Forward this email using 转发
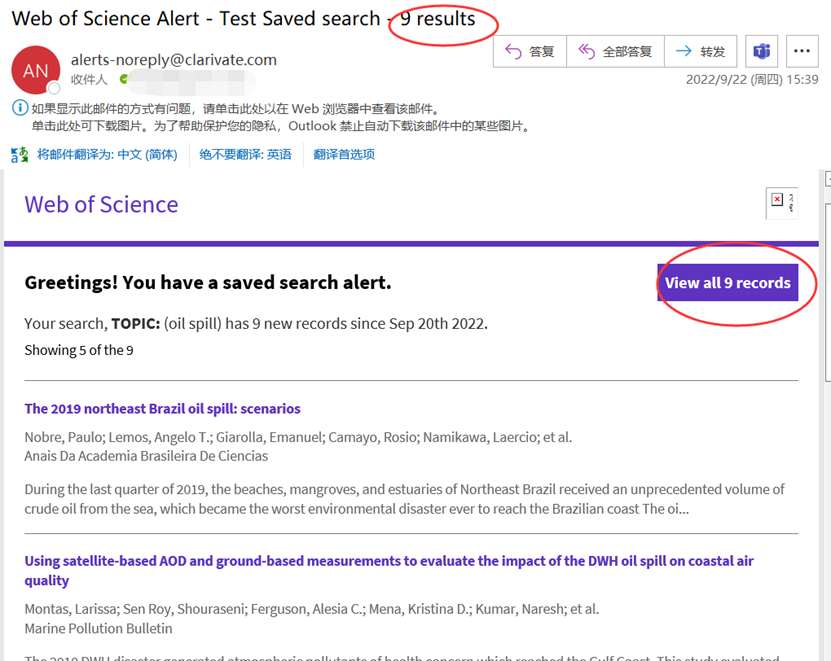The width and height of the screenshot is (831, 661). click(x=700, y=51)
